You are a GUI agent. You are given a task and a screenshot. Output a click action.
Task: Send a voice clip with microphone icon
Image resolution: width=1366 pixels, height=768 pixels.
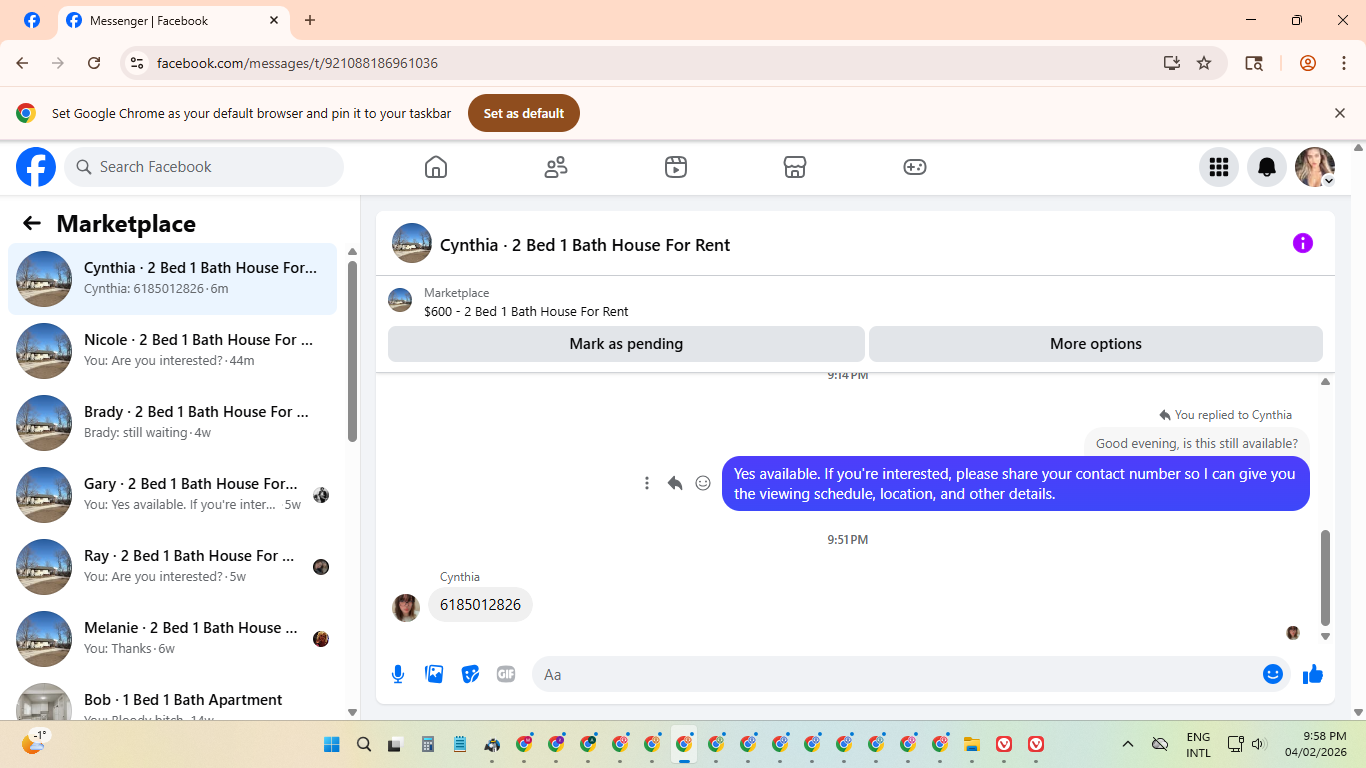click(x=398, y=674)
